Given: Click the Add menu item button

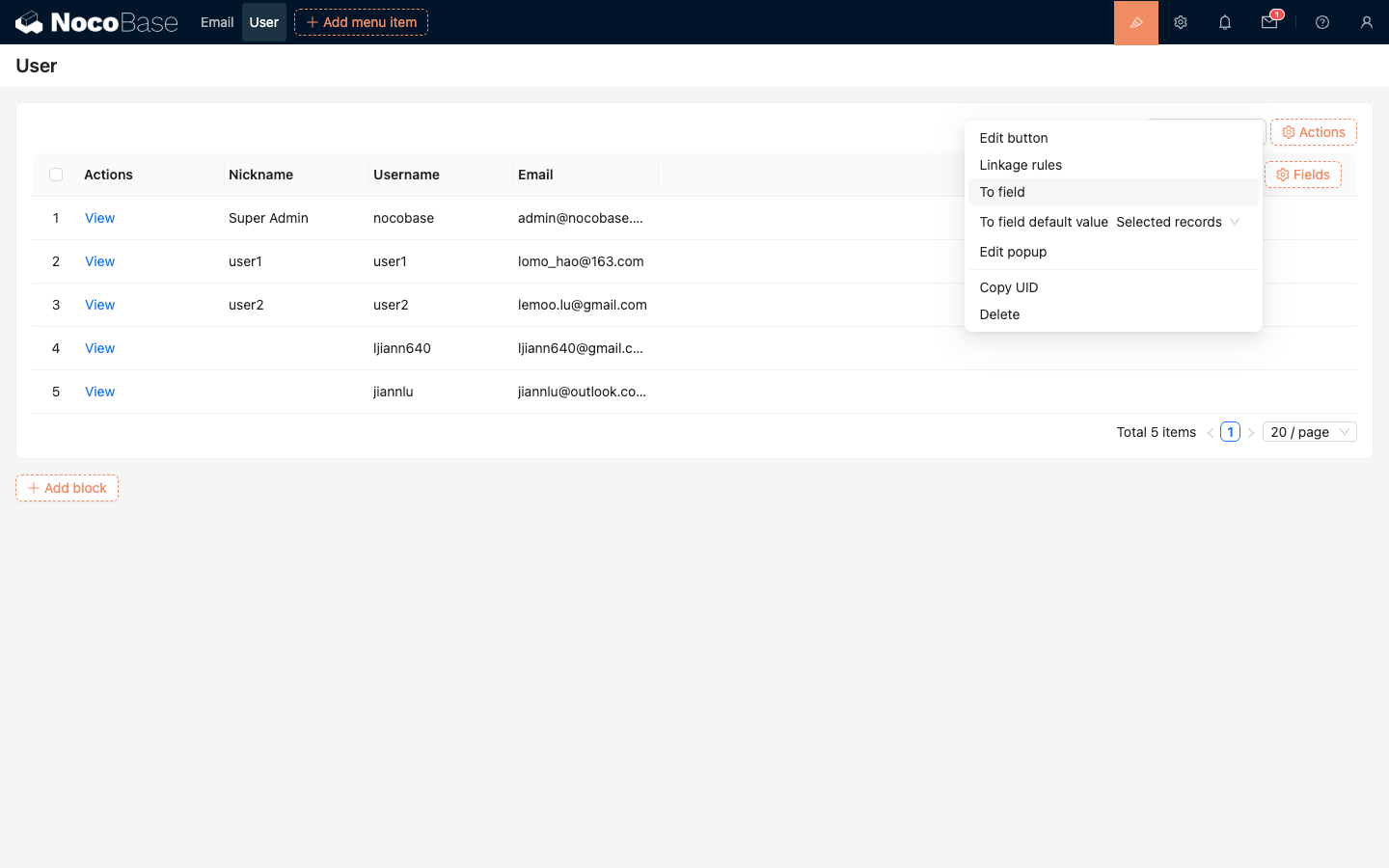Looking at the screenshot, I should [361, 22].
